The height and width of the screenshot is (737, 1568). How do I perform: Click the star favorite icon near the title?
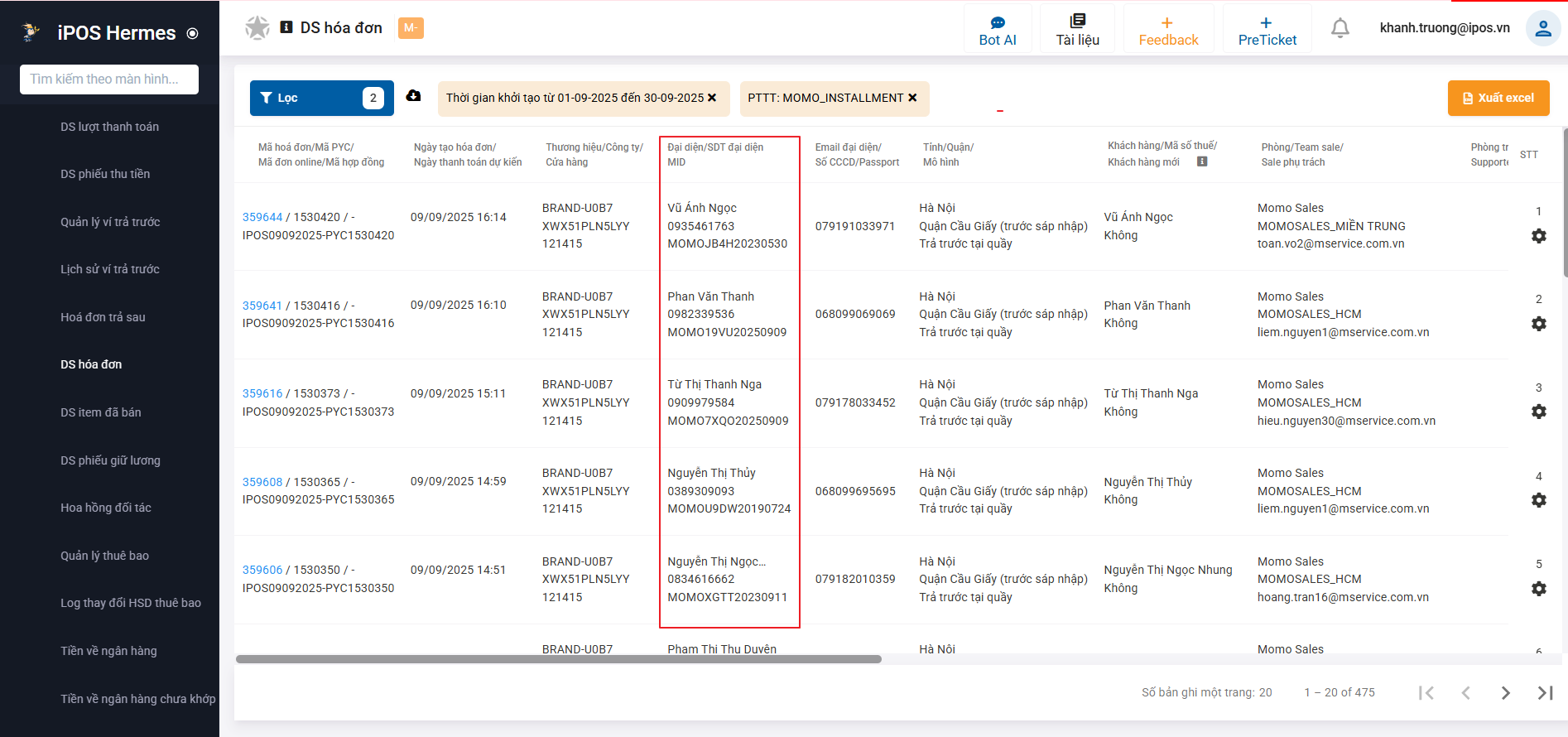coord(257,27)
